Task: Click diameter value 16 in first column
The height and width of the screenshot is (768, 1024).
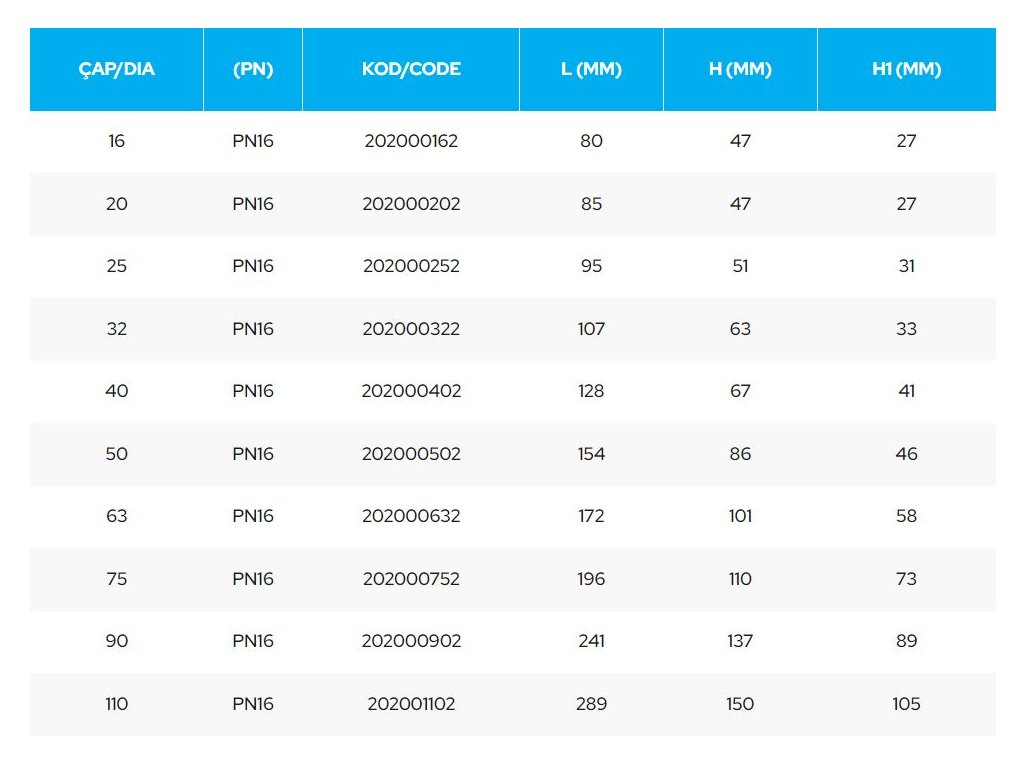Action: [x=116, y=141]
